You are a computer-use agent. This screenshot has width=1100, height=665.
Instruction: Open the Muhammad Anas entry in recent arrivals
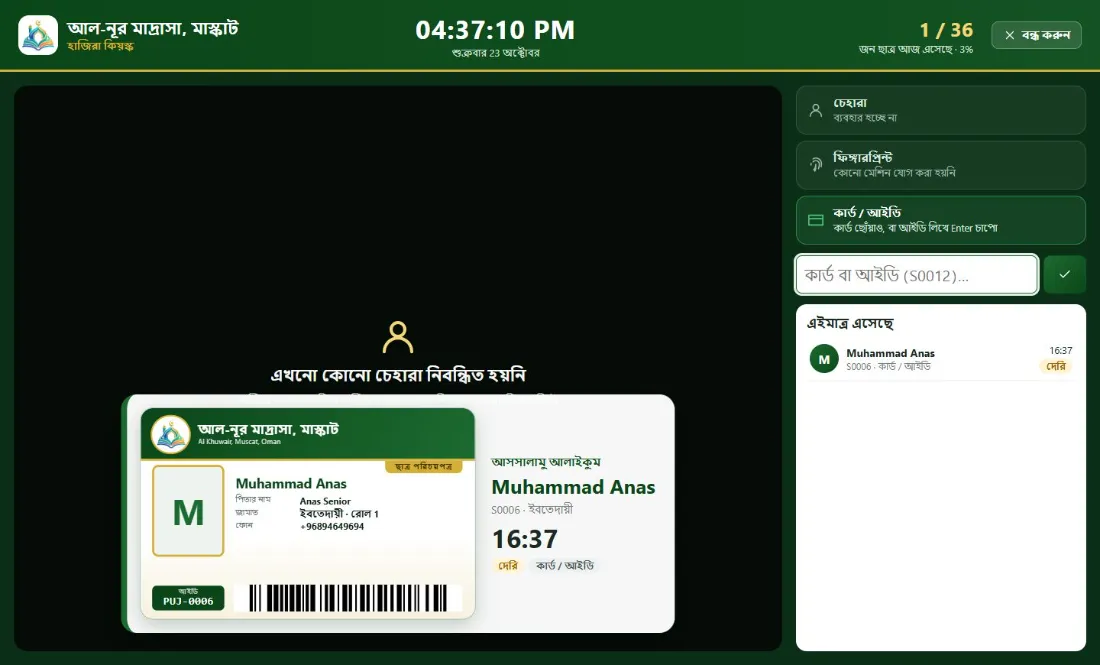(941, 359)
